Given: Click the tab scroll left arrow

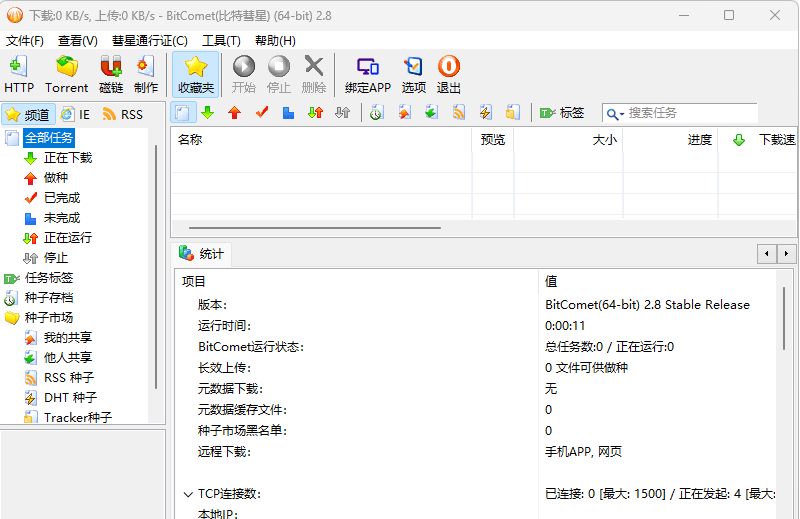Looking at the screenshot, I should click(766, 254).
